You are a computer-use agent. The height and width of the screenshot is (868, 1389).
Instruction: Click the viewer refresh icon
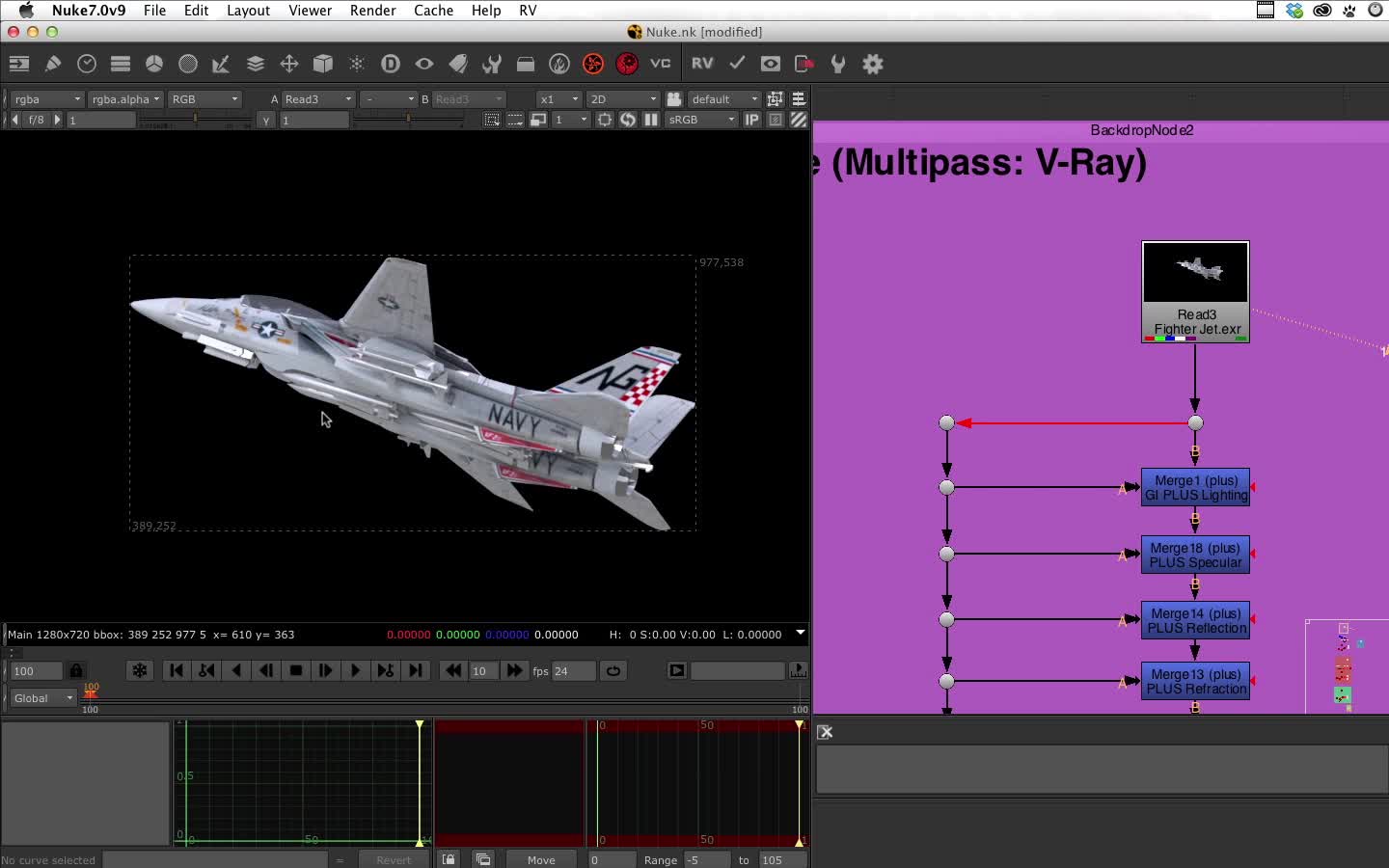click(x=628, y=120)
